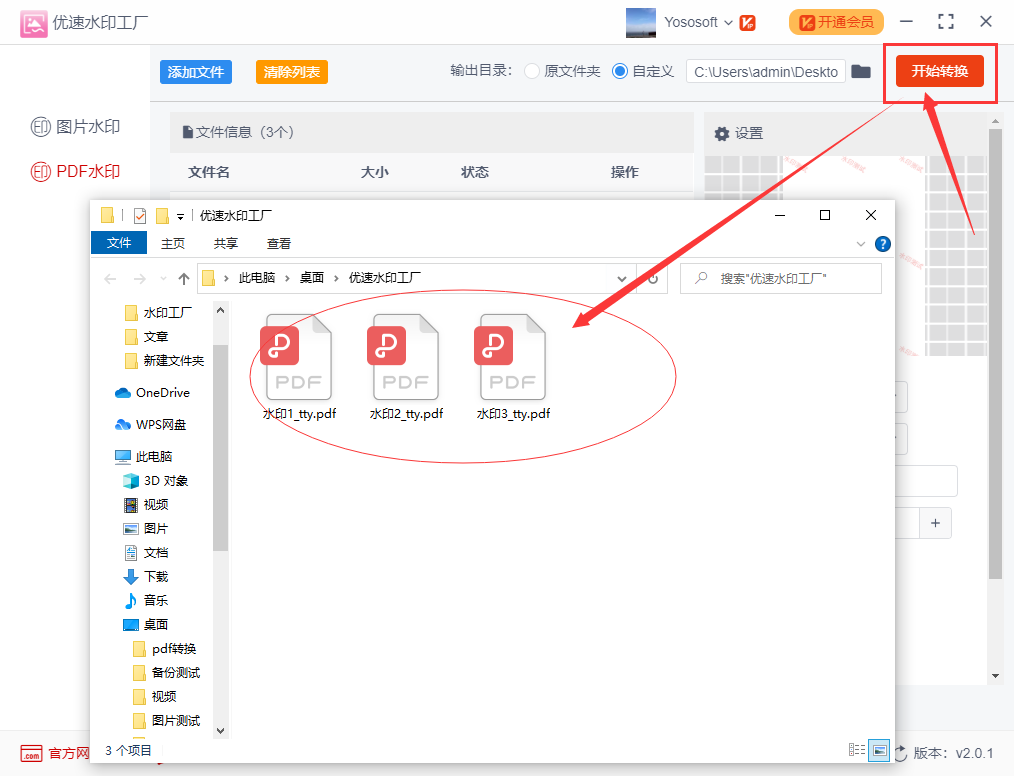Open 3D 对象 folder in sidebar

click(x=156, y=480)
